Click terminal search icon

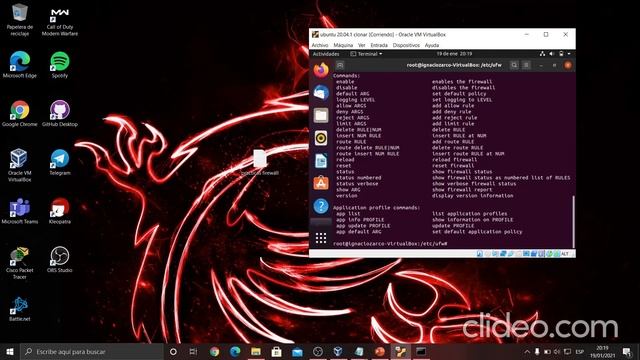[x=514, y=65]
